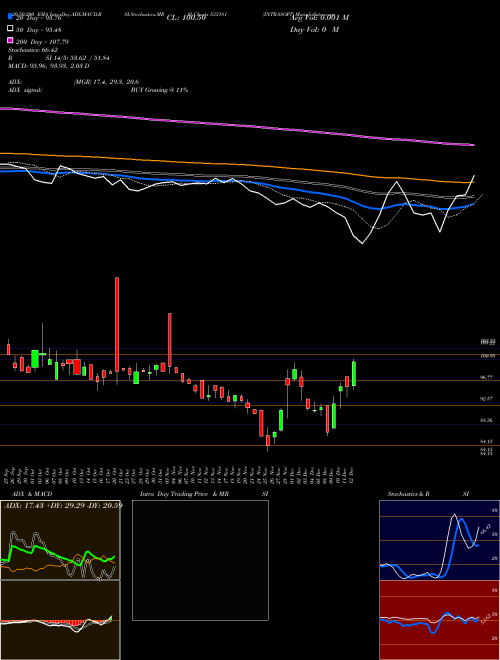
Task: Click the 100.98 price axis label
Action: 487,356
